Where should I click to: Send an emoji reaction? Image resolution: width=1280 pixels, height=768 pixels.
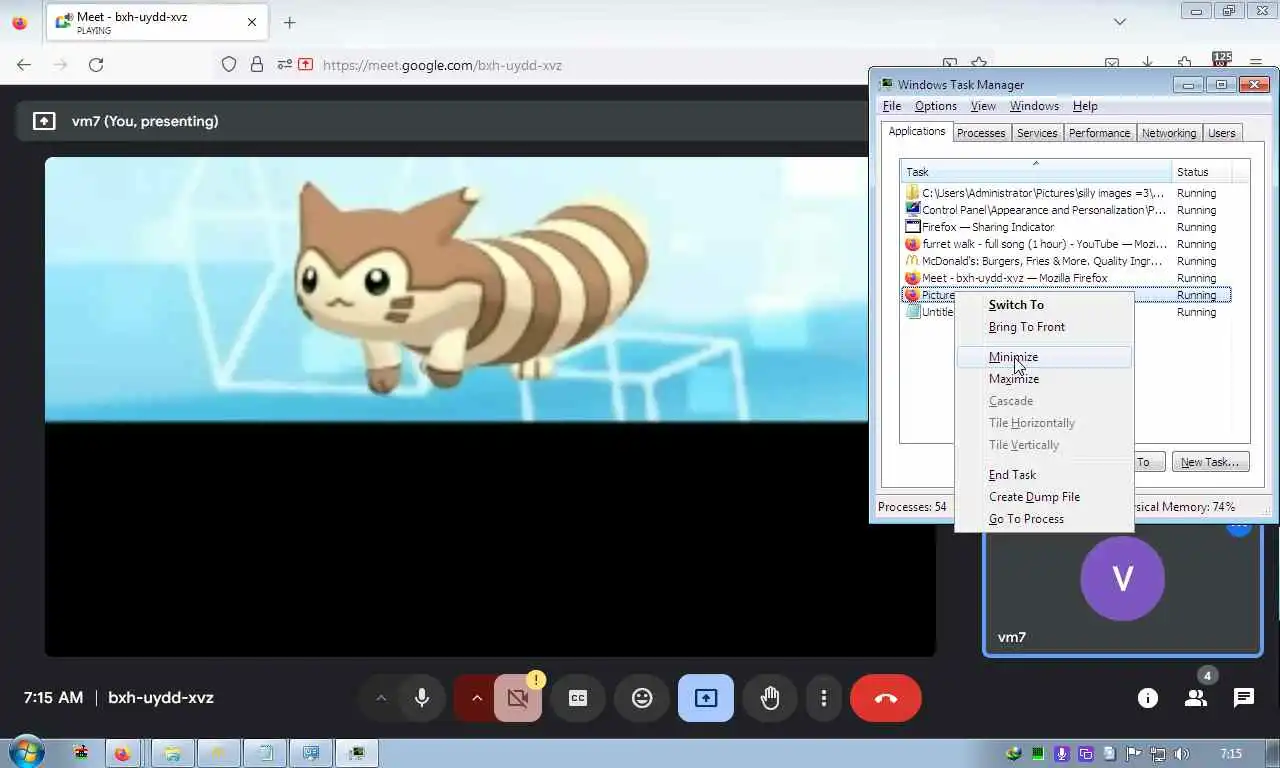(642, 698)
